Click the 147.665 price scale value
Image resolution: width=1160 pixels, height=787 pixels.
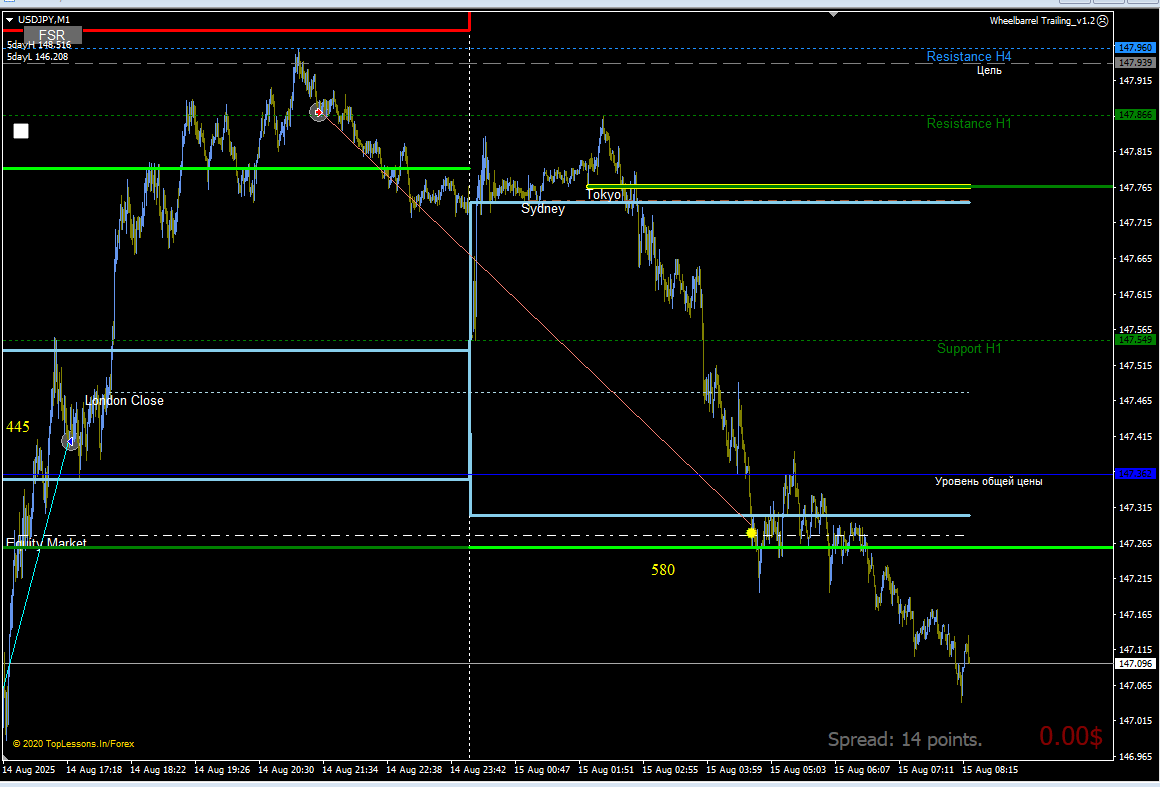[x=1136, y=259]
